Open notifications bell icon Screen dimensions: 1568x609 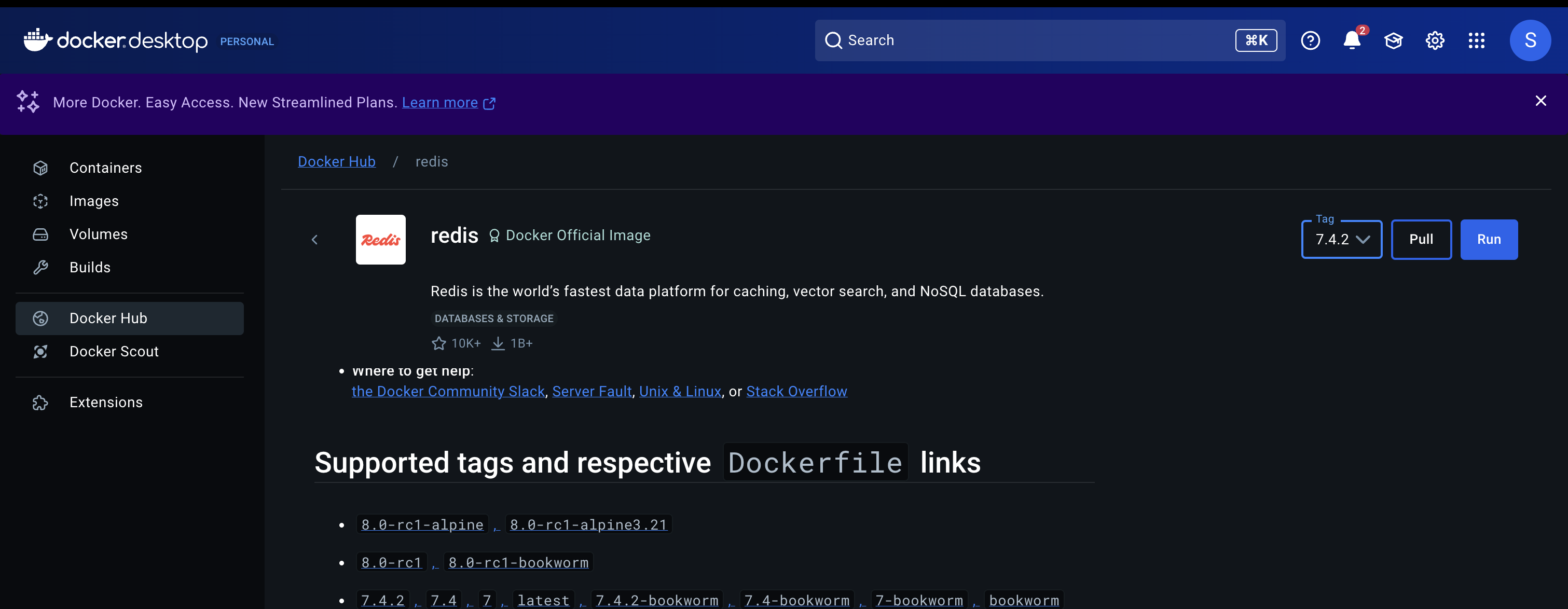tap(1351, 41)
